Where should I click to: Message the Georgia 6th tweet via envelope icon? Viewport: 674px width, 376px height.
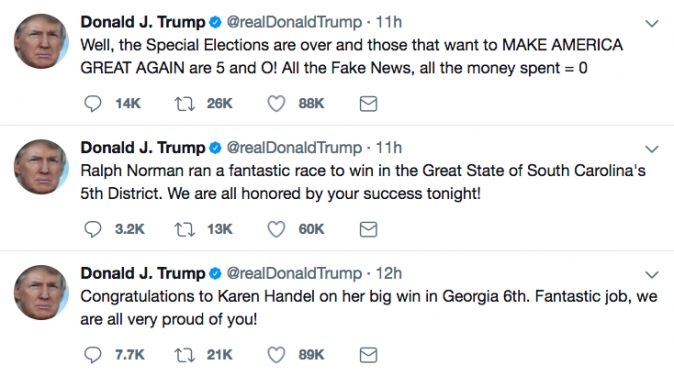[x=368, y=355]
